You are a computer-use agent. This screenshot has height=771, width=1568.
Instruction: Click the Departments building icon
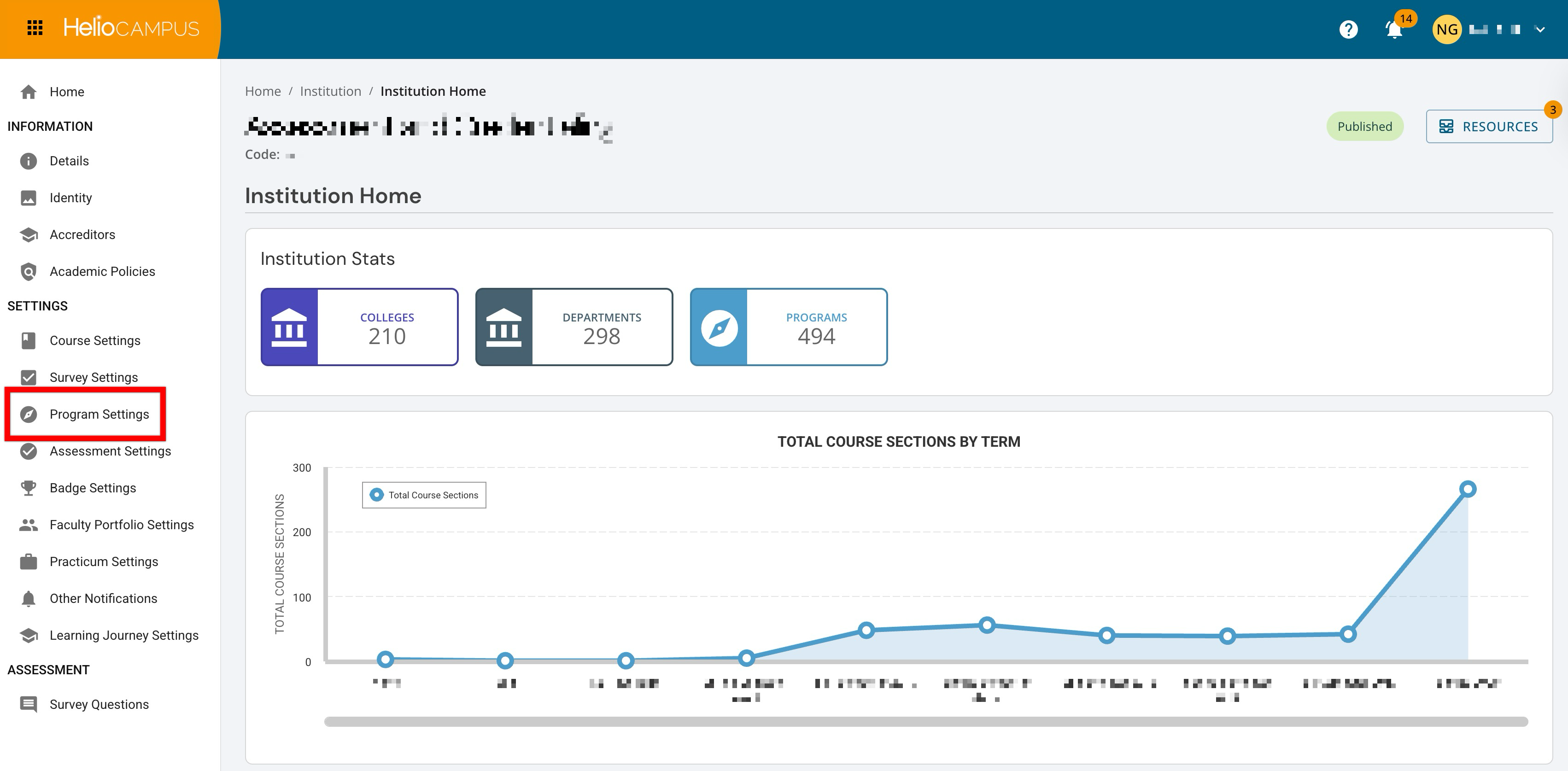tap(504, 327)
